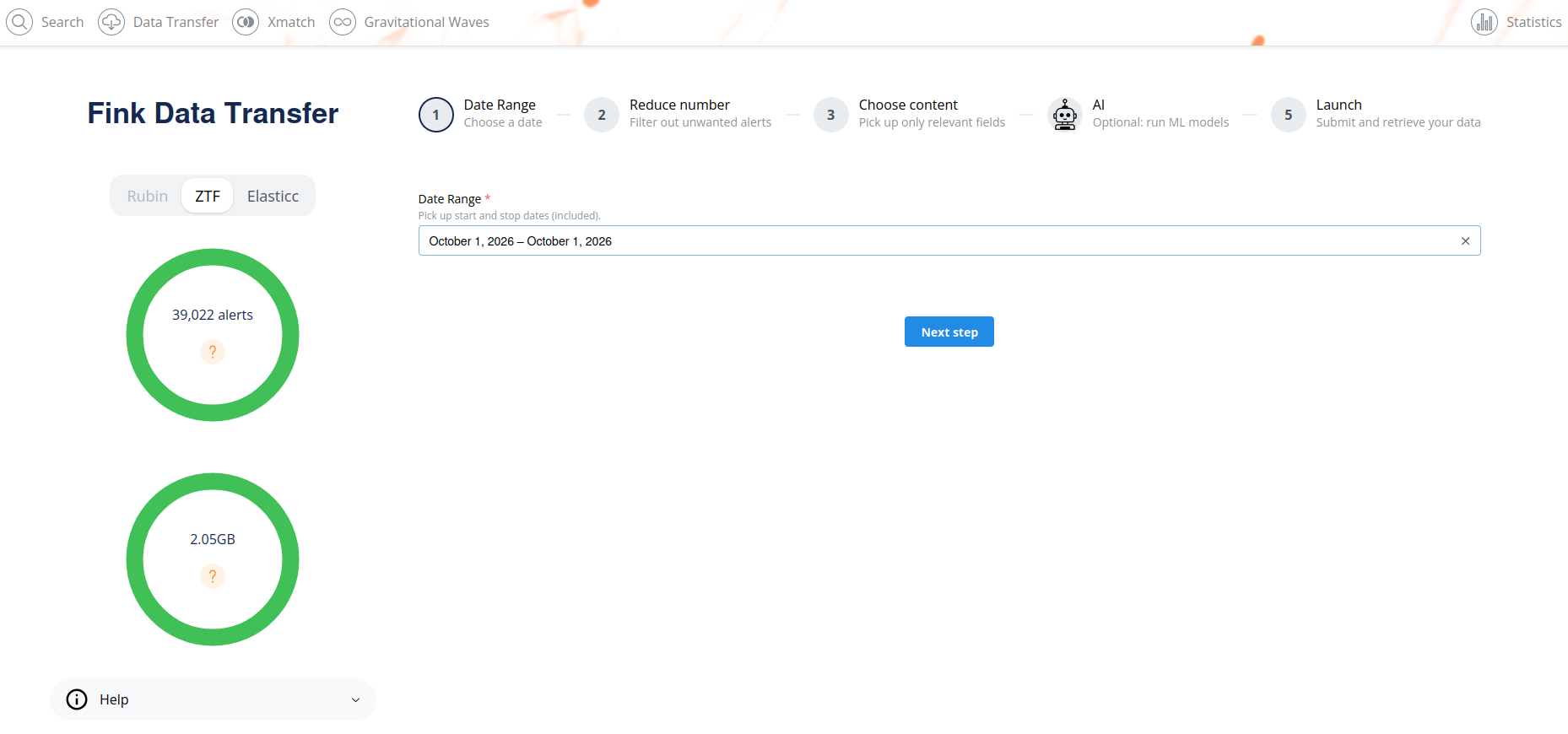Click the Help info icon
The height and width of the screenshot is (734, 1568).
[x=77, y=699]
